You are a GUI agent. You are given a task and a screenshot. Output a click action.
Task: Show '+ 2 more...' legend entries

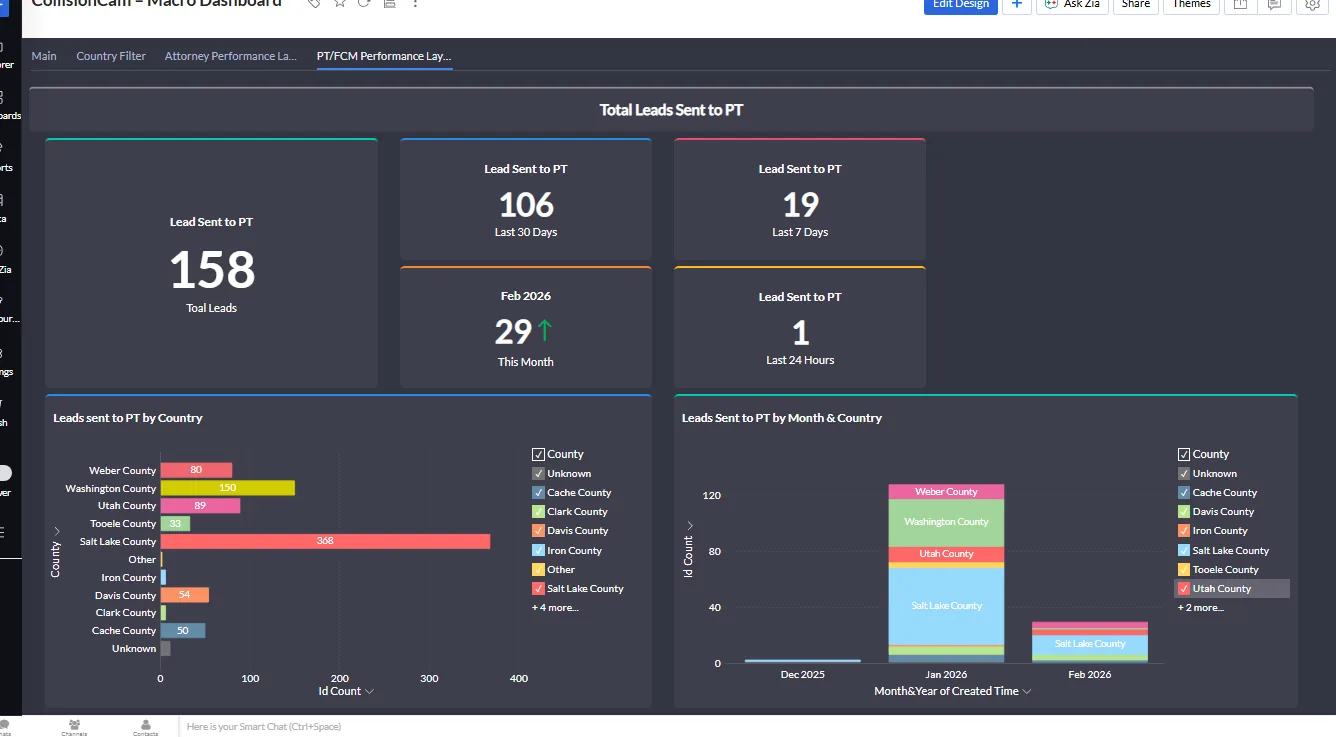coord(1201,608)
